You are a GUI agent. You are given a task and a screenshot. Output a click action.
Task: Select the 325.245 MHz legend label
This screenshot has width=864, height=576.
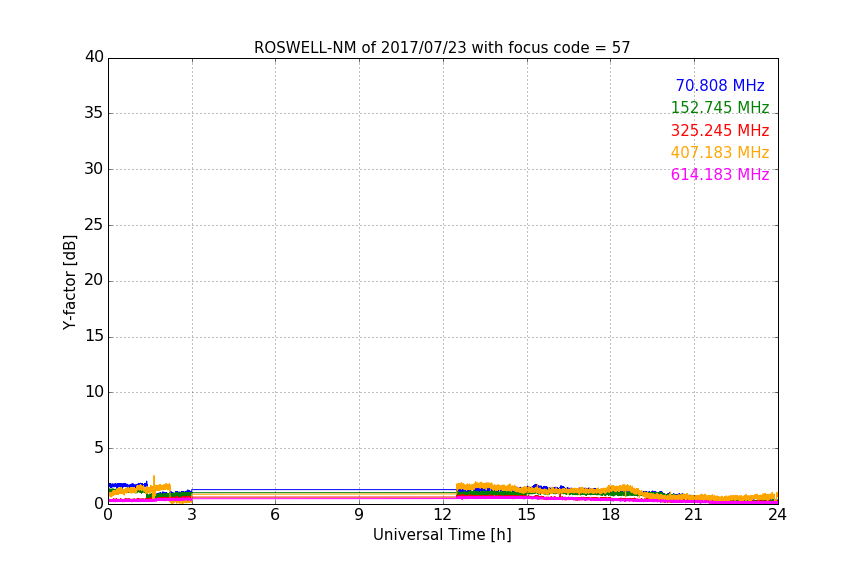point(720,130)
